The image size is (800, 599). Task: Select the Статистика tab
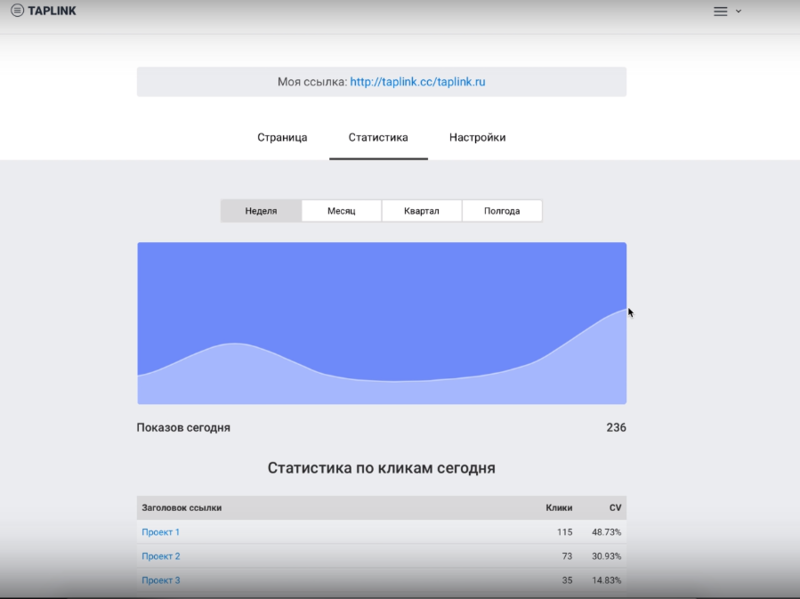[x=378, y=137]
